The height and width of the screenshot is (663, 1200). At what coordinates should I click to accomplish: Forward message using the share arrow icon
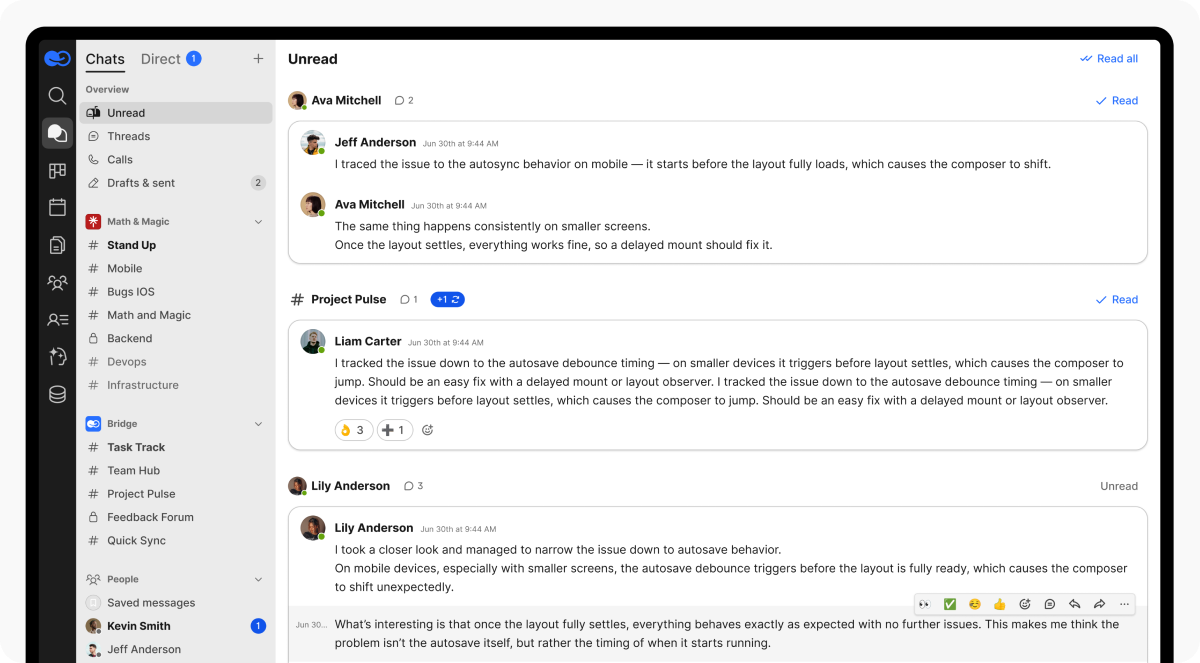click(1100, 604)
